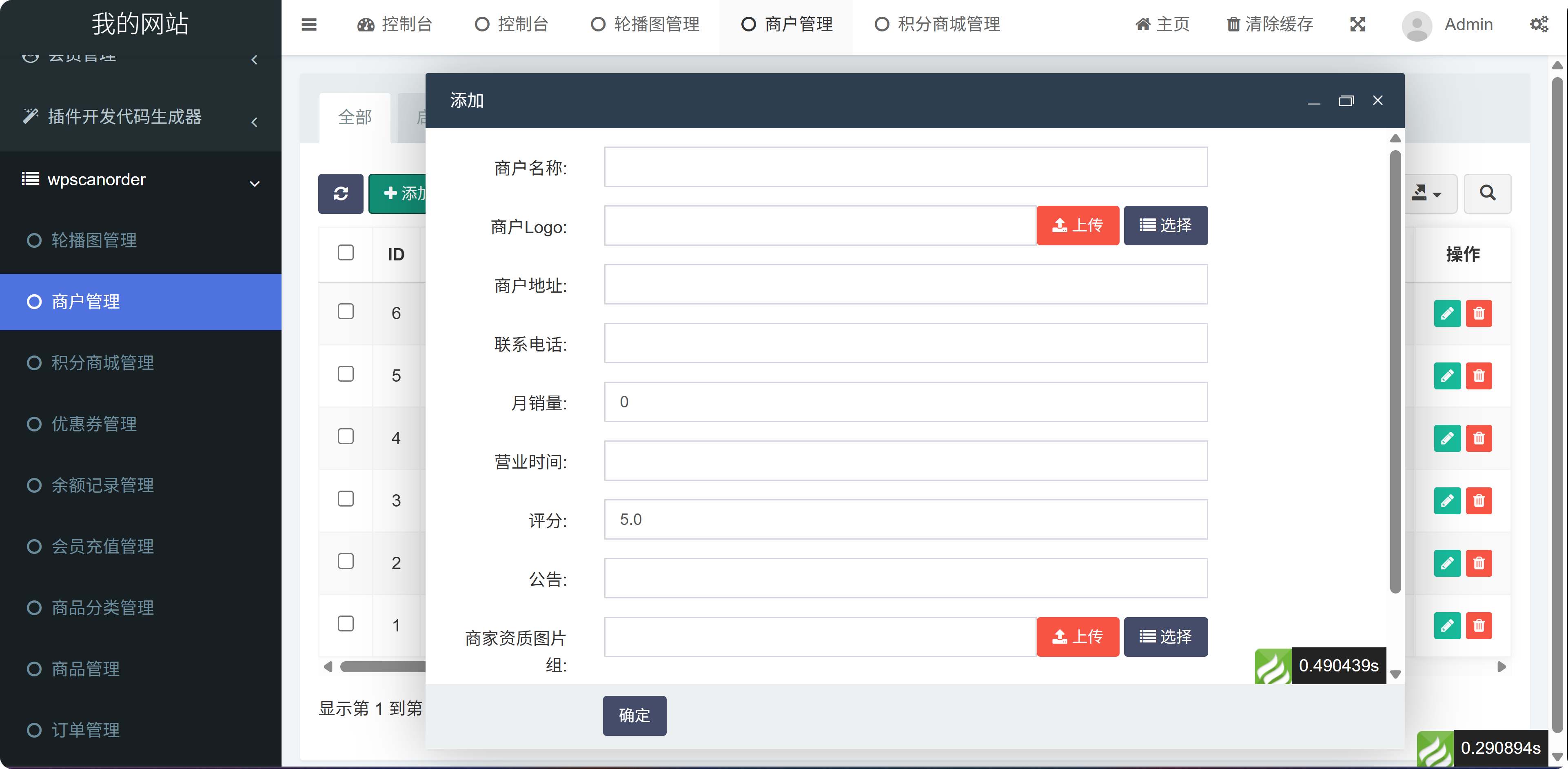This screenshot has height=769, width=1568.
Task: Click the search magnifier icon
Action: [x=1487, y=193]
